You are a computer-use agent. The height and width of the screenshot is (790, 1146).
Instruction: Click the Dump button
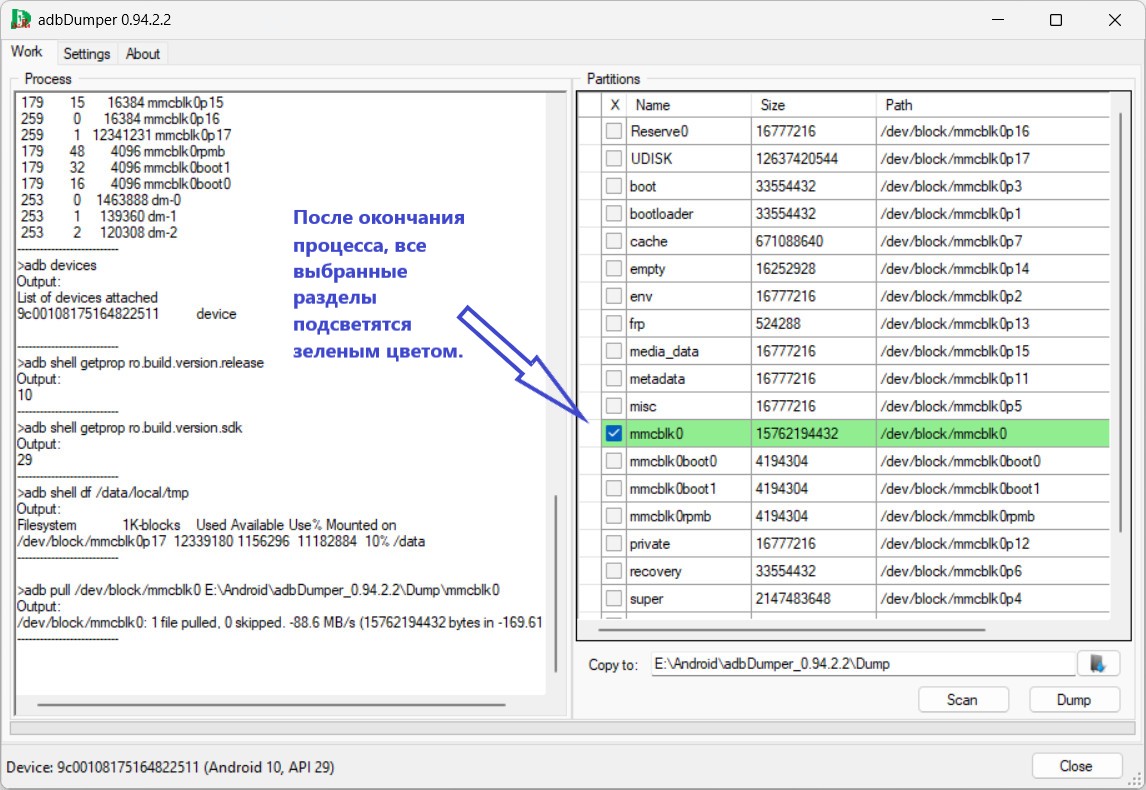click(x=1074, y=699)
